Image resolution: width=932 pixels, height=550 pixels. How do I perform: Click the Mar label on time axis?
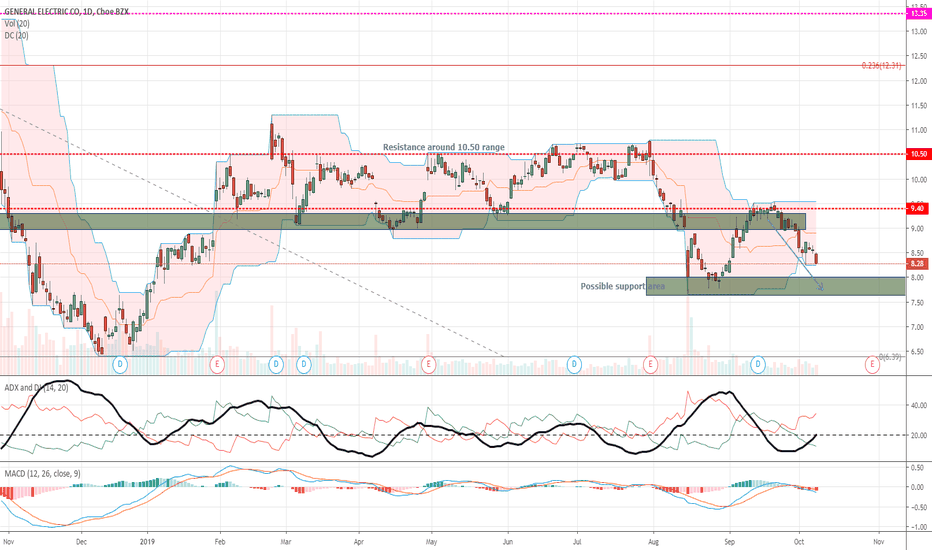(286, 542)
